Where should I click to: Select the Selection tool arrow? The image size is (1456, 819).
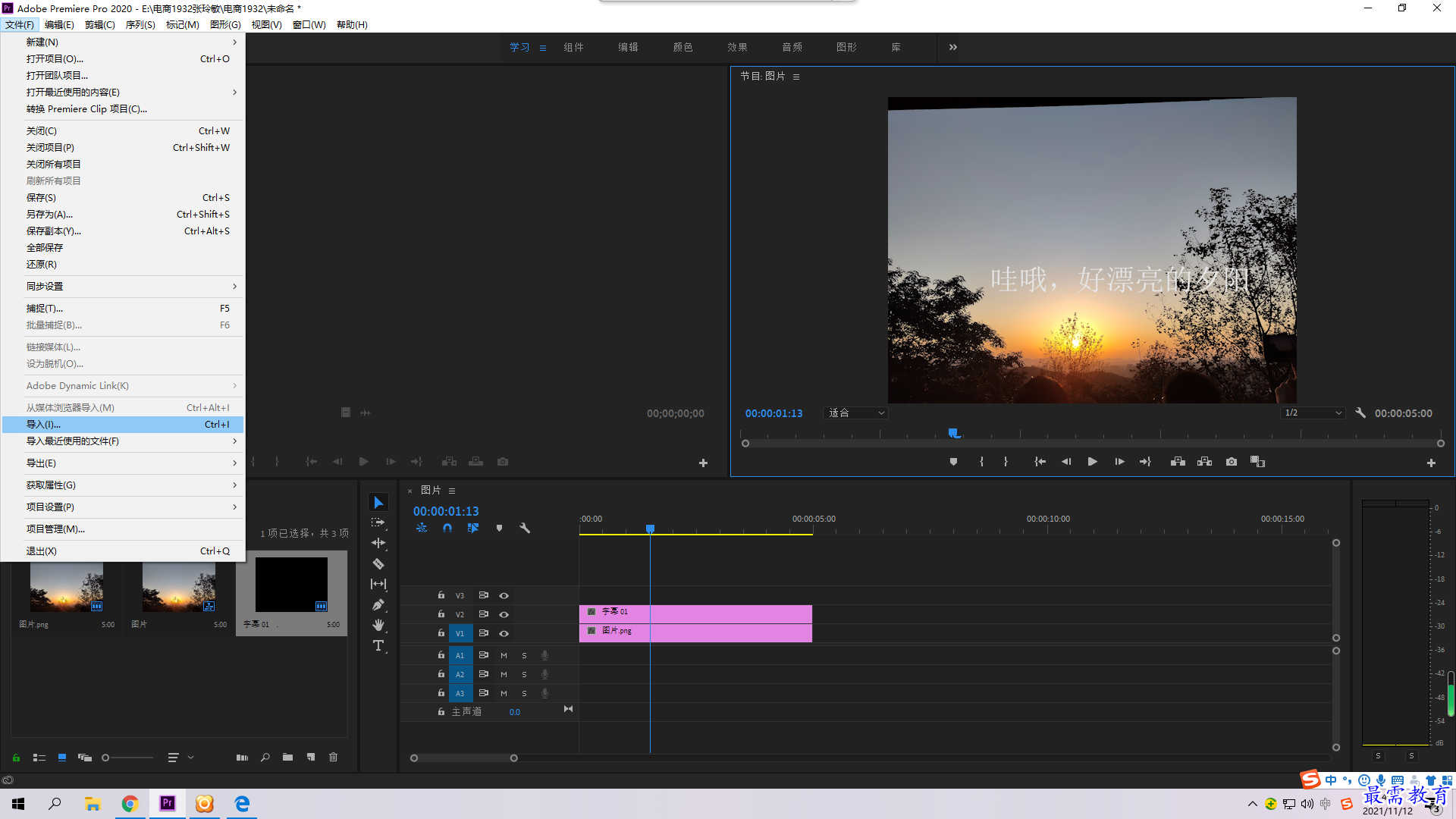(x=378, y=503)
